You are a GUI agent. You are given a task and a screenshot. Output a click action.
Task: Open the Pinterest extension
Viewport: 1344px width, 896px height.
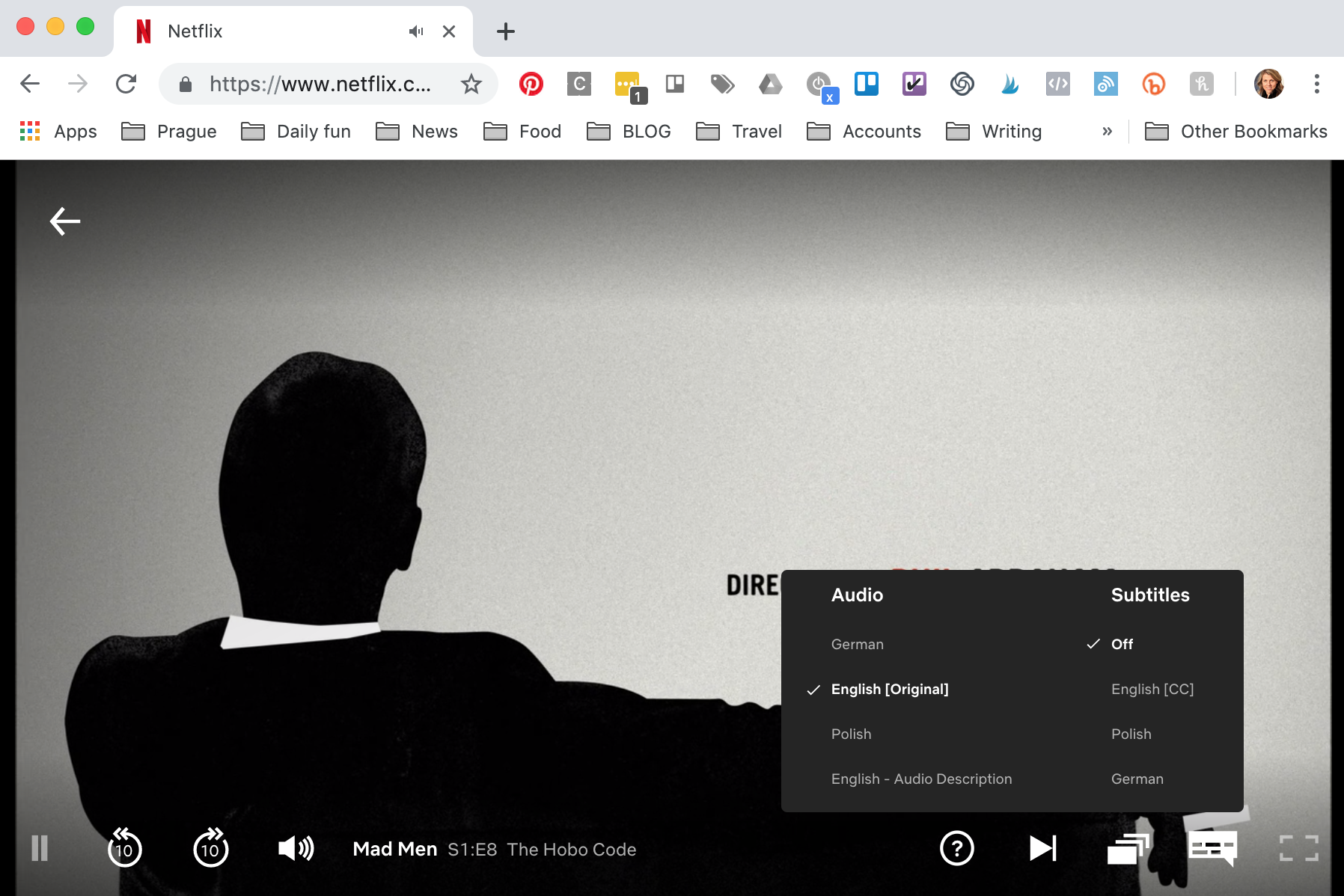tap(531, 84)
